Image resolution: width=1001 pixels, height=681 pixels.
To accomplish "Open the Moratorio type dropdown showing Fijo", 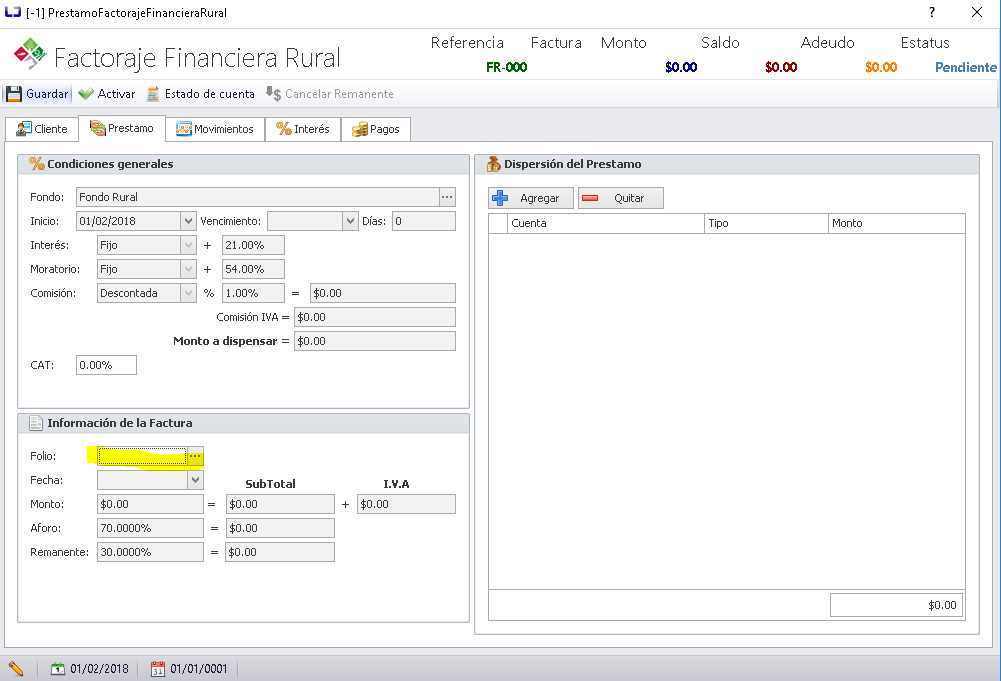I will coord(188,269).
